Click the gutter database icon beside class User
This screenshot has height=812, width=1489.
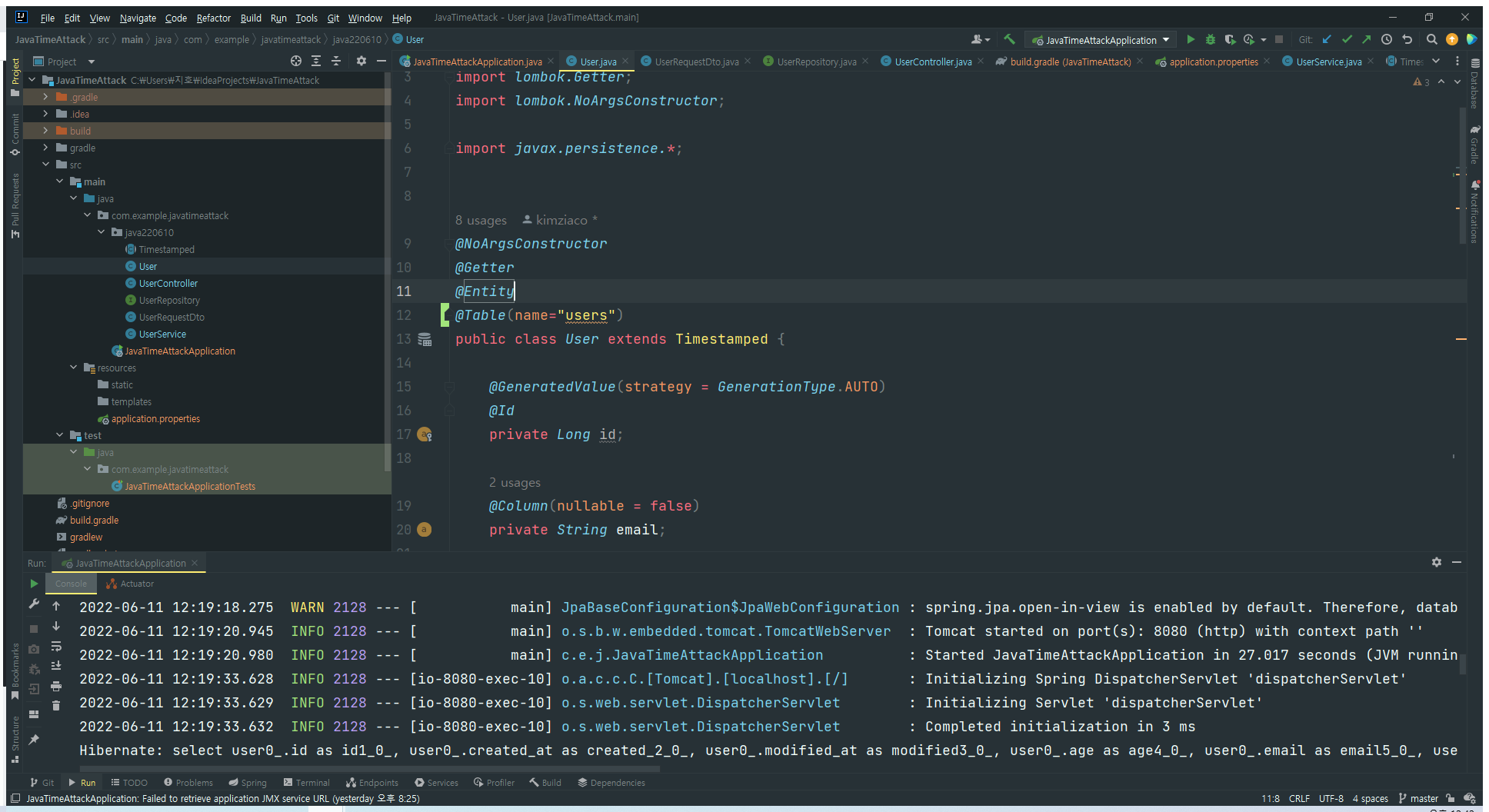(x=425, y=339)
